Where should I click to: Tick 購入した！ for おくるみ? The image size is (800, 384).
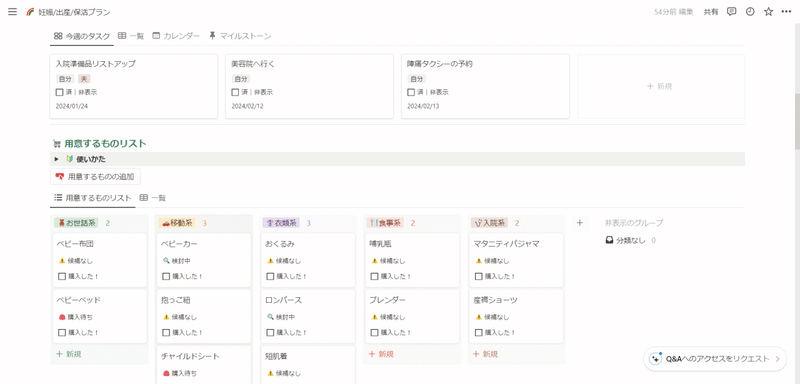pyautogui.click(x=270, y=276)
